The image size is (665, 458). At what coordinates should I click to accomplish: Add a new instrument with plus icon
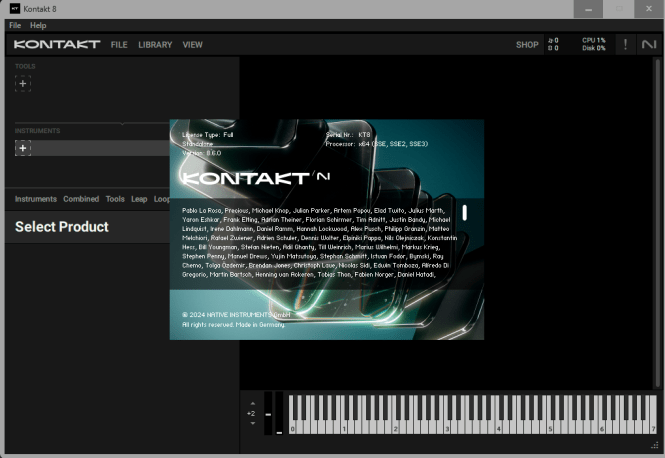[x=23, y=148]
